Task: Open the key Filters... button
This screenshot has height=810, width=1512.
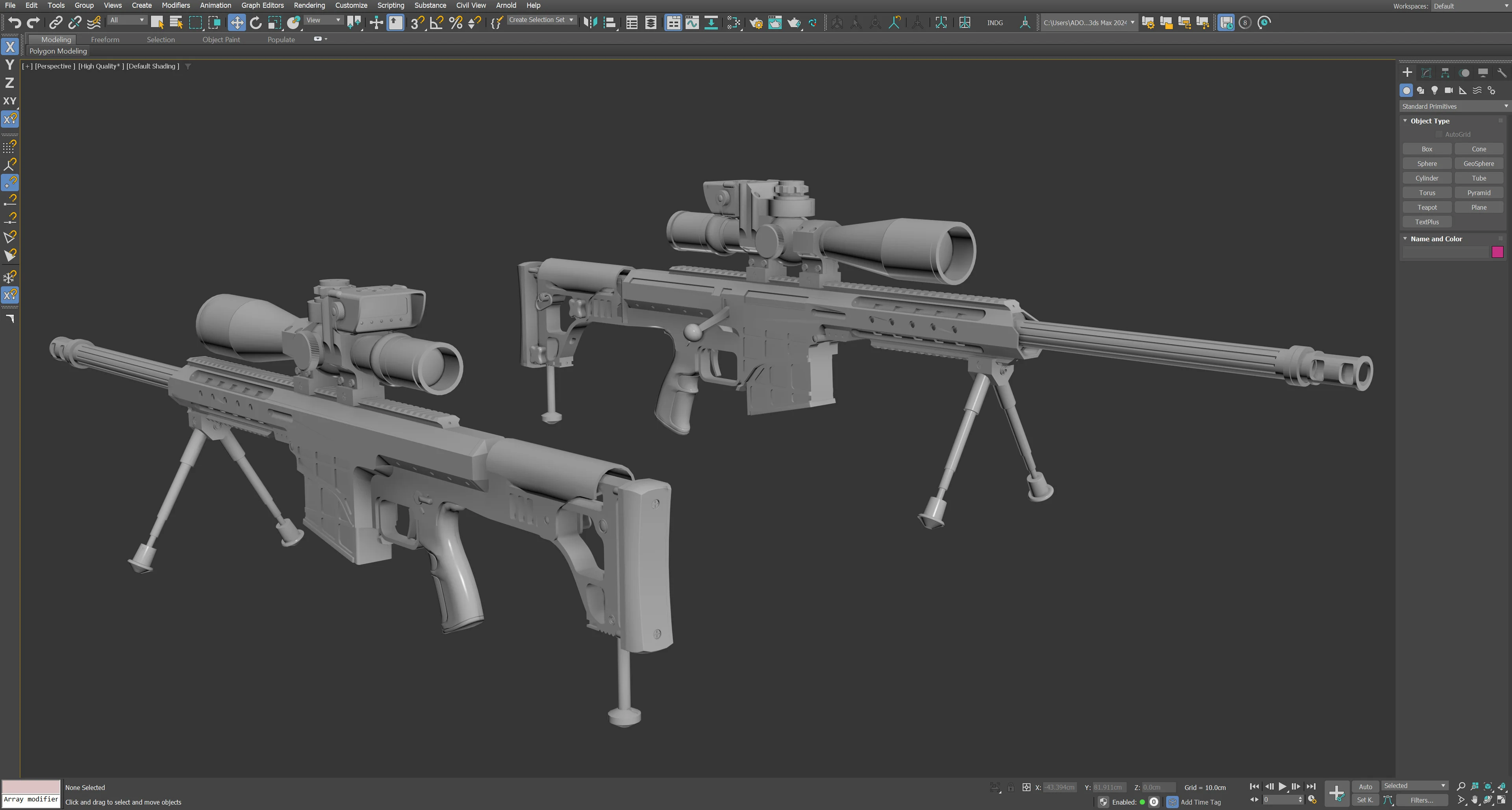Action: pyautogui.click(x=1421, y=800)
